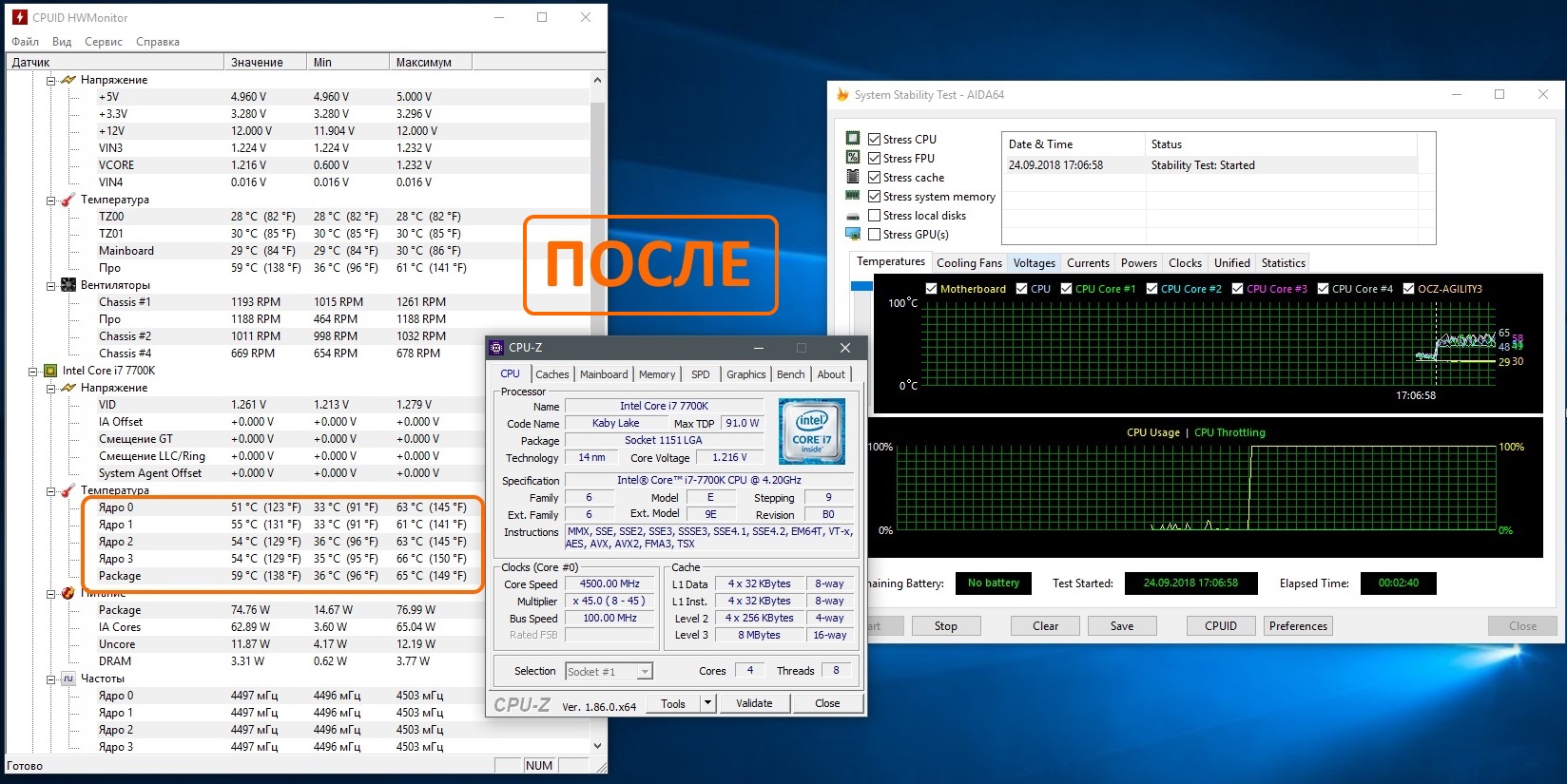Click the Stress CPU chip icon in AIDA64
The image size is (1567, 784).
[853, 139]
